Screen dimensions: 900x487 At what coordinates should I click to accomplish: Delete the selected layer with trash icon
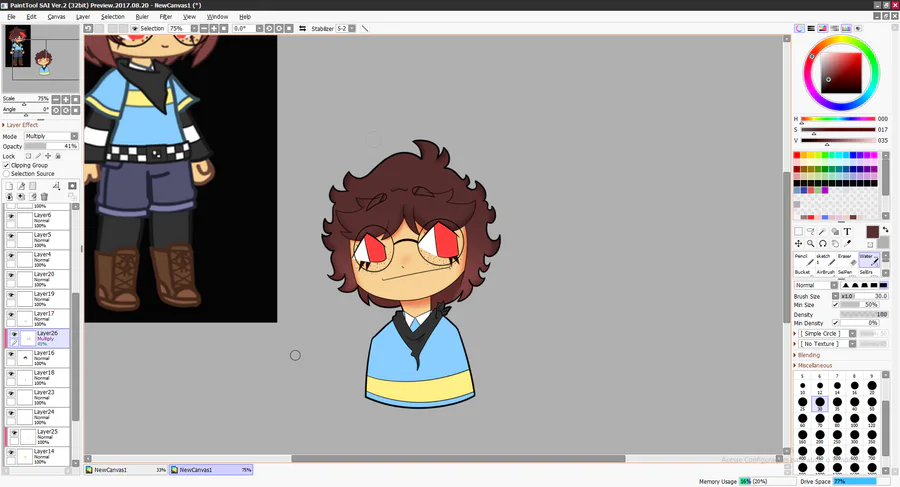click(x=44, y=196)
